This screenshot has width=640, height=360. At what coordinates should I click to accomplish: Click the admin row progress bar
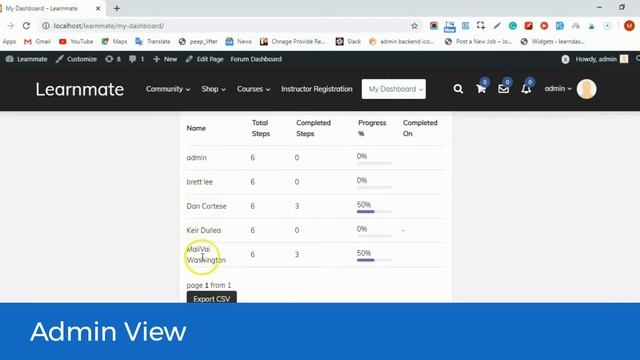coord(374,163)
